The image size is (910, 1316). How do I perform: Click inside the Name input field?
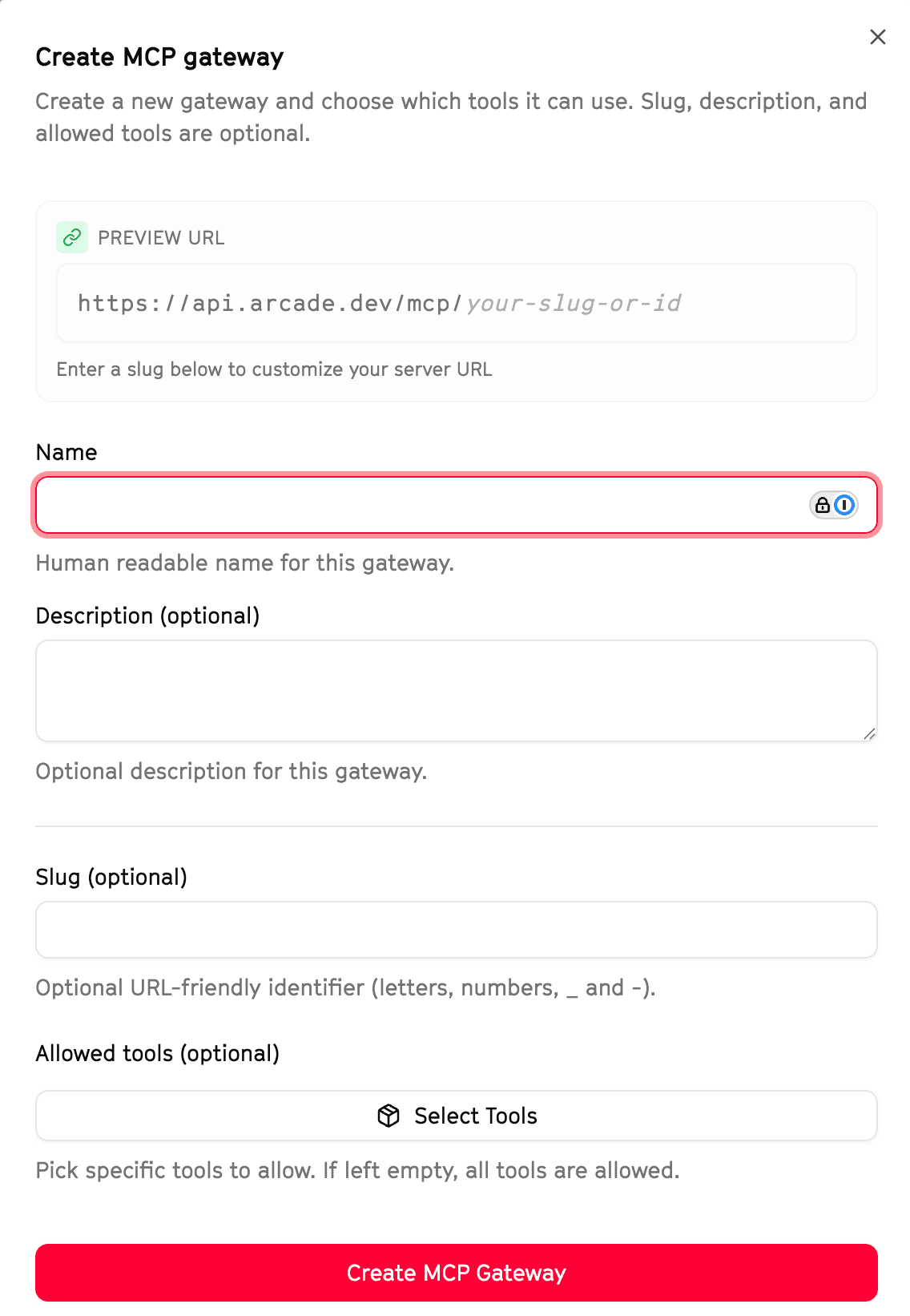click(401, 505)
